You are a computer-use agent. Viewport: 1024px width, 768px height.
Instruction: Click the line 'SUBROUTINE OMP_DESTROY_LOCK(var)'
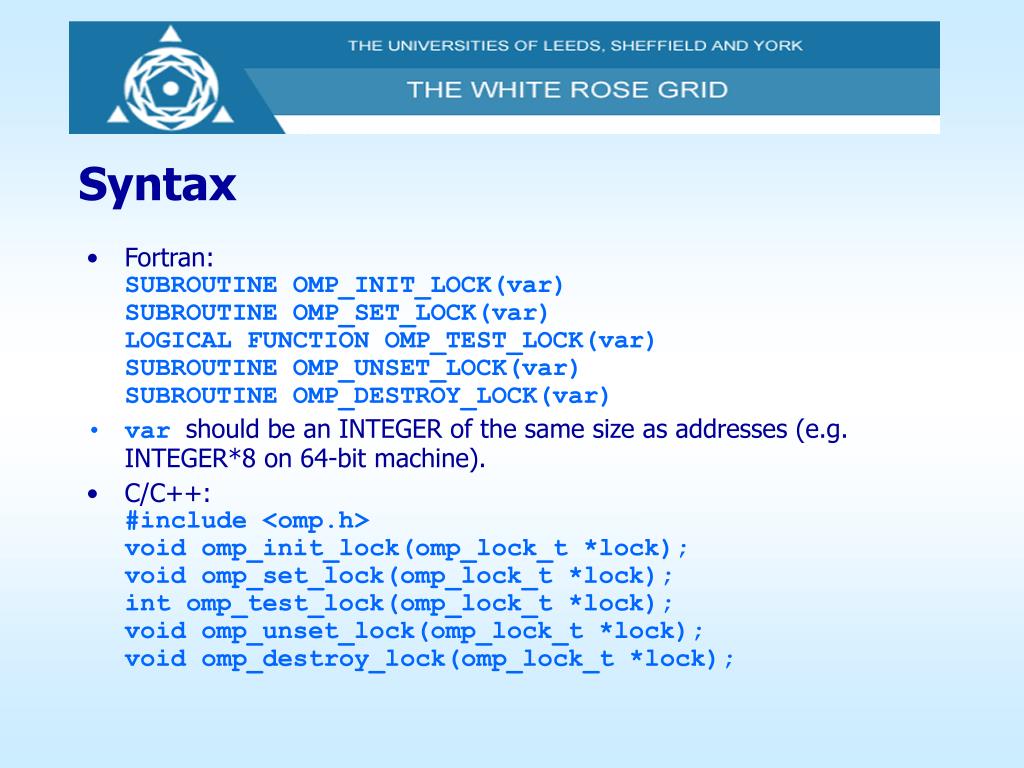(367, 396)
